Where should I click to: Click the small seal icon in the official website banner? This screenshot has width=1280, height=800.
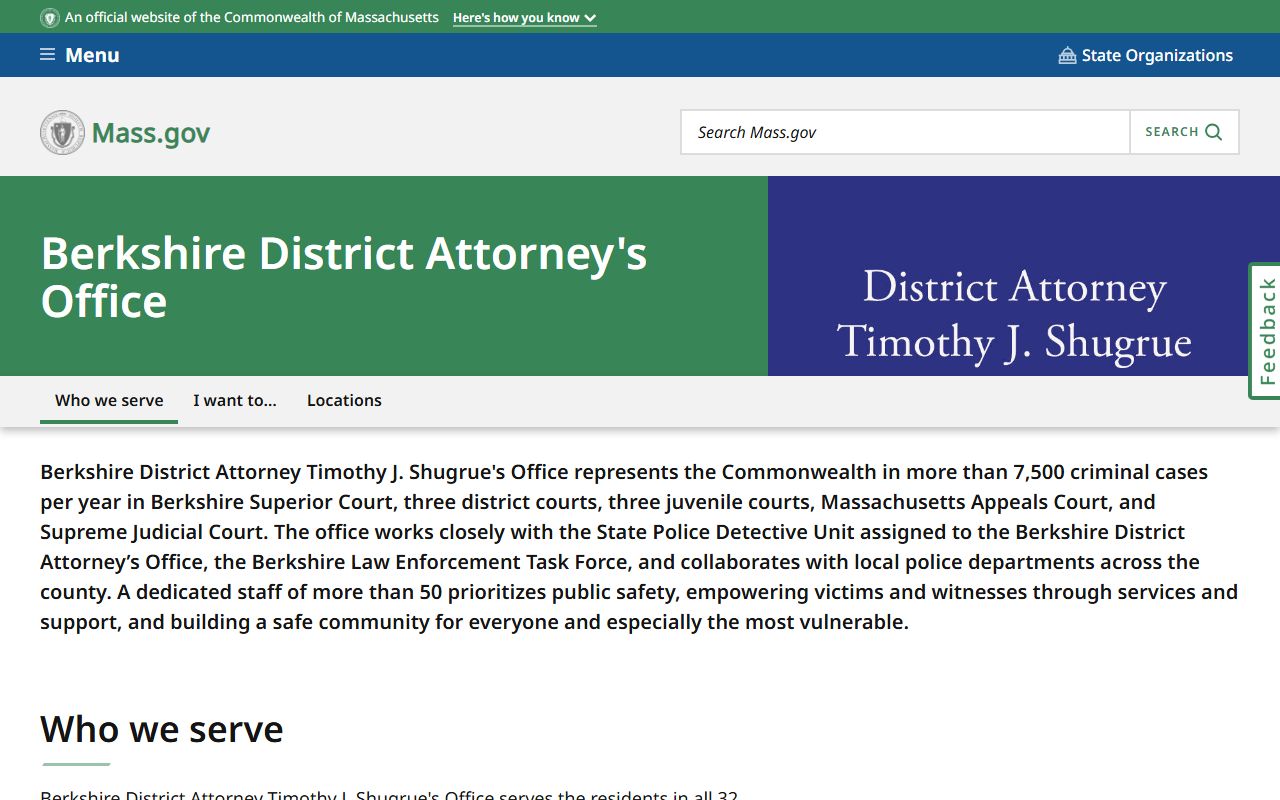(x=50, y=17)
